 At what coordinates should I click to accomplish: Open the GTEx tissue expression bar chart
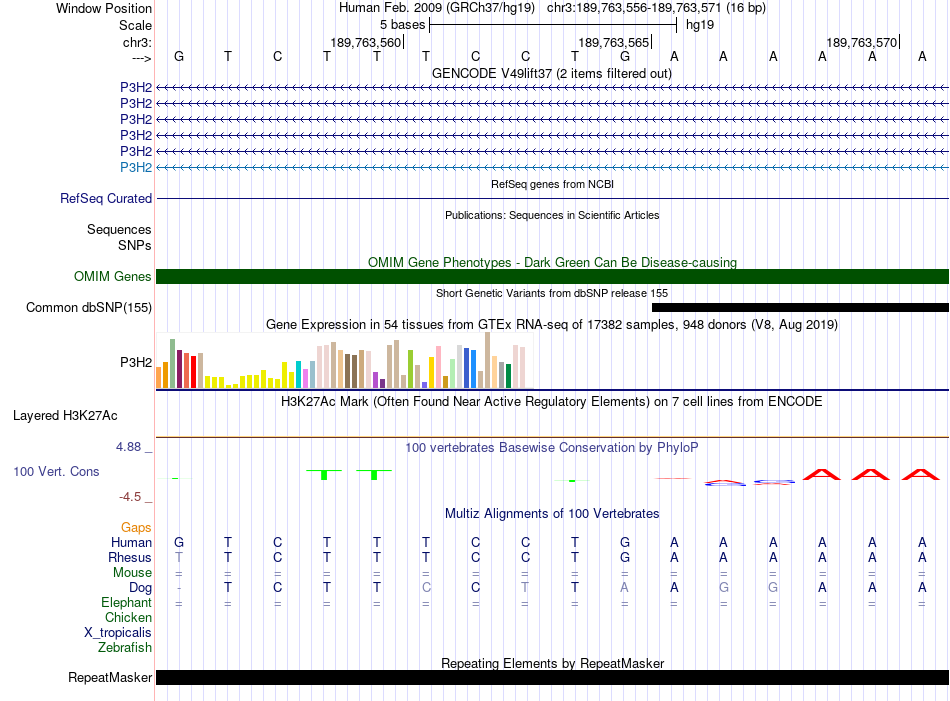click(345, 360)
